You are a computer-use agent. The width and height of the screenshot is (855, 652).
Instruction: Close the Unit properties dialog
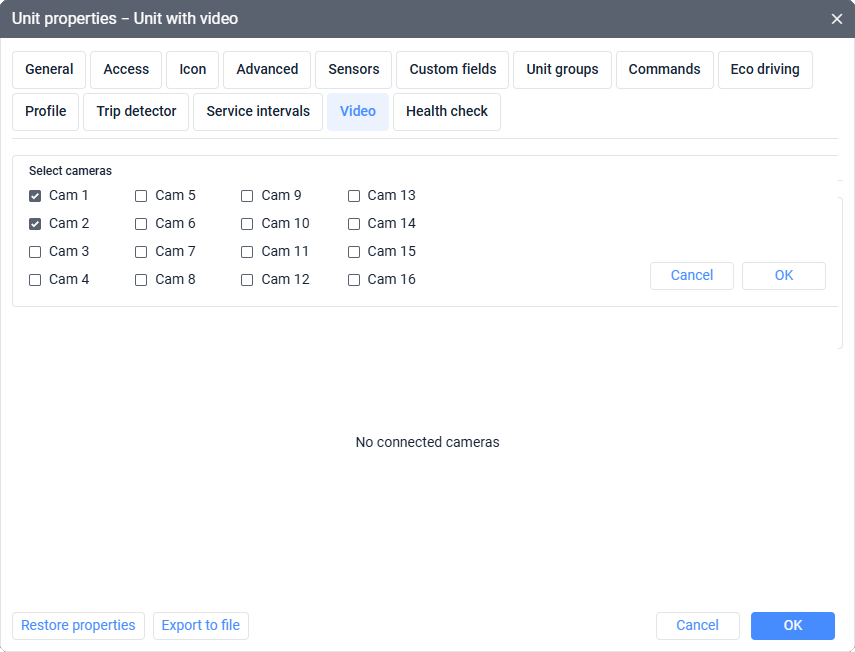tap(837, 19)
